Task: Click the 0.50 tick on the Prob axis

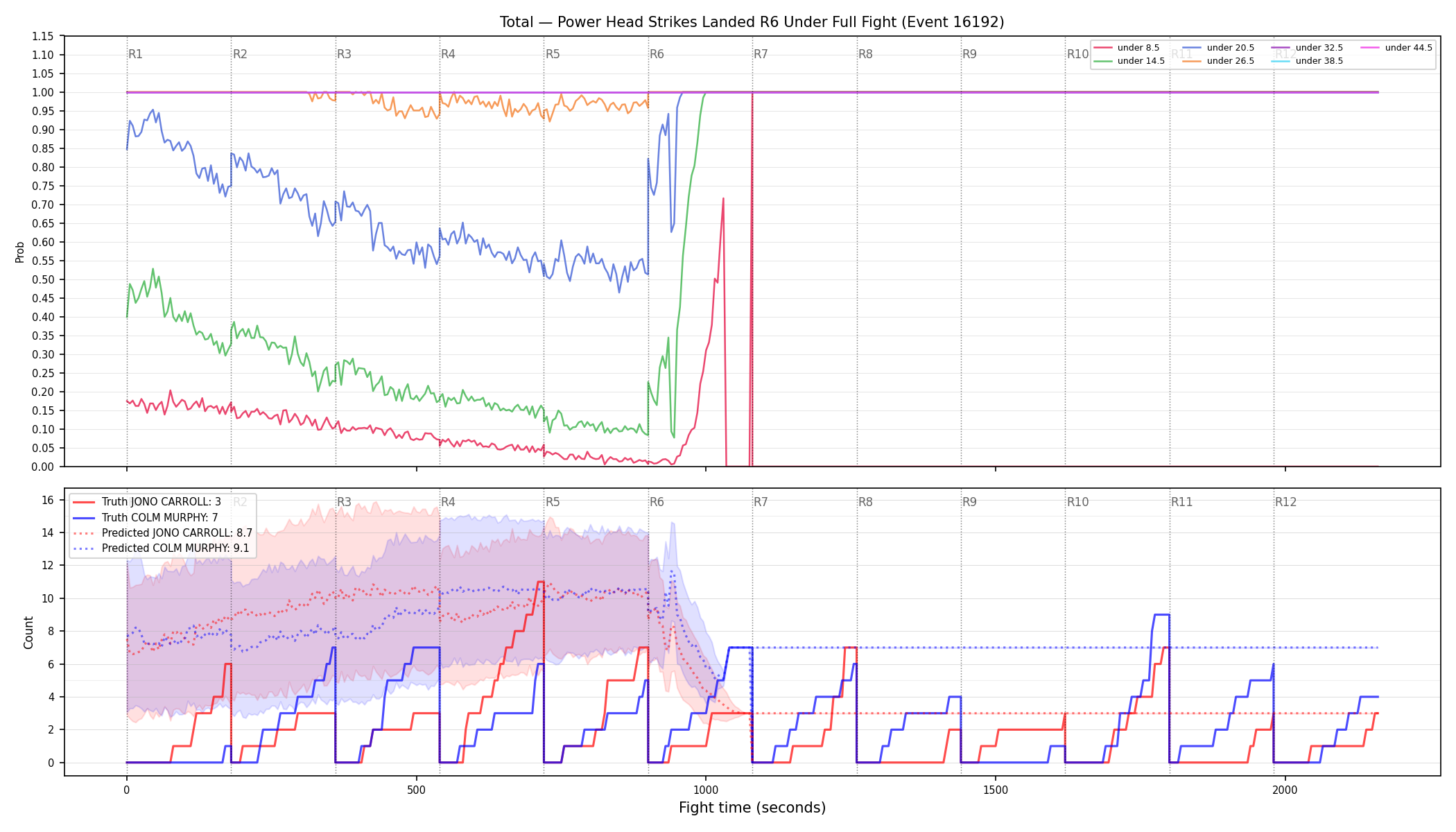Action: tap(43, 279)
